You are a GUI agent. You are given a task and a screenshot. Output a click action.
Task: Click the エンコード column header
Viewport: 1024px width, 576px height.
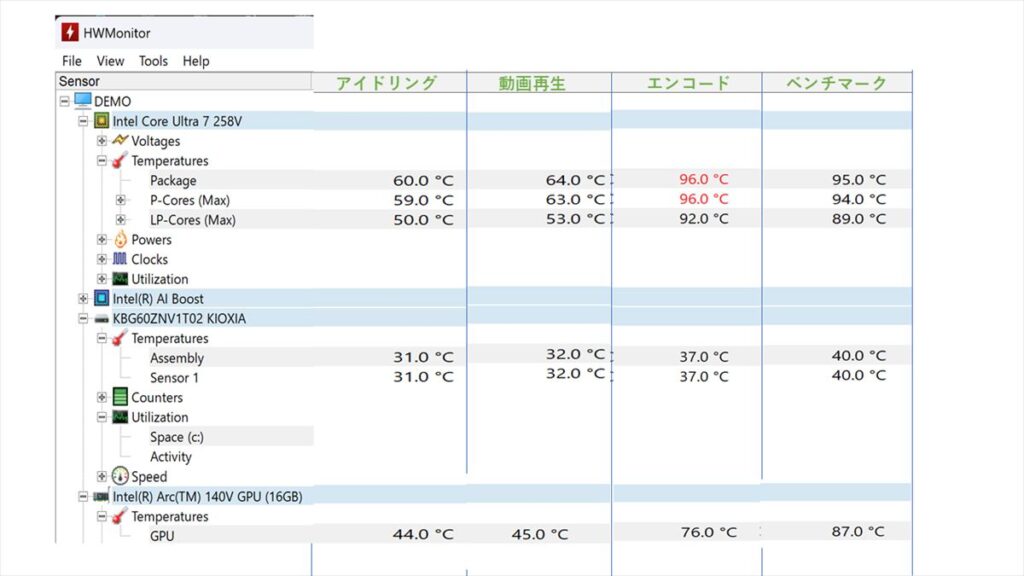(x=688, y=83)
